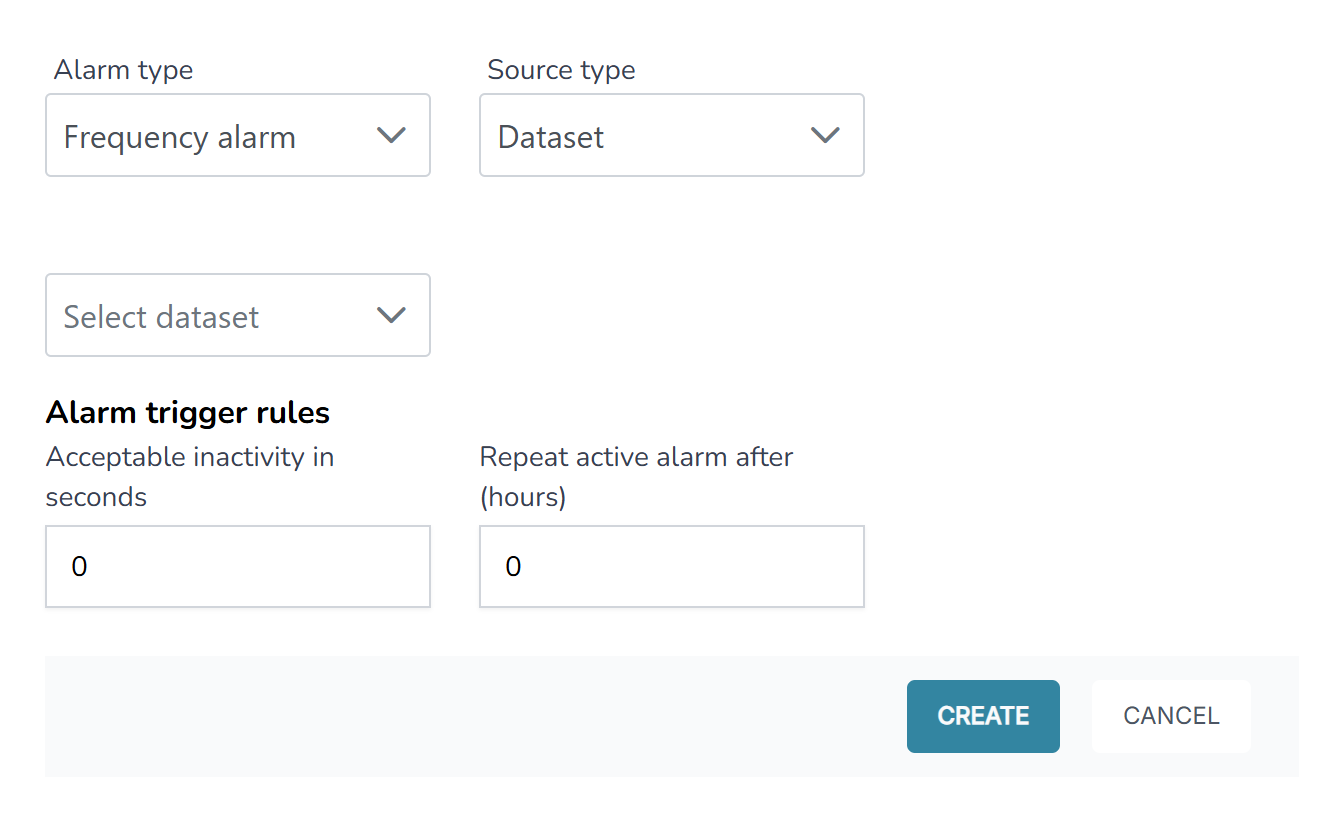Click the Alarm trigger rules heading
This screenshot has width=1344, height=823.
(188, 412)
